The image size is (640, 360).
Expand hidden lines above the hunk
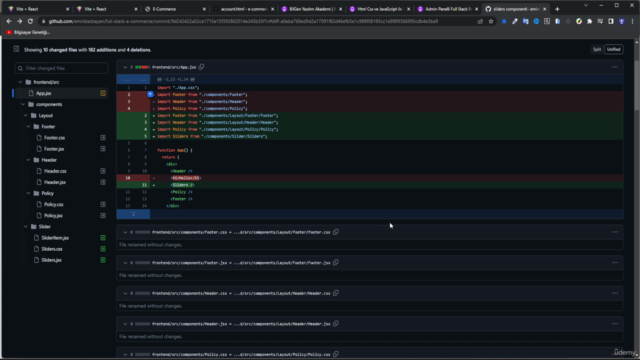pos(133,79)
